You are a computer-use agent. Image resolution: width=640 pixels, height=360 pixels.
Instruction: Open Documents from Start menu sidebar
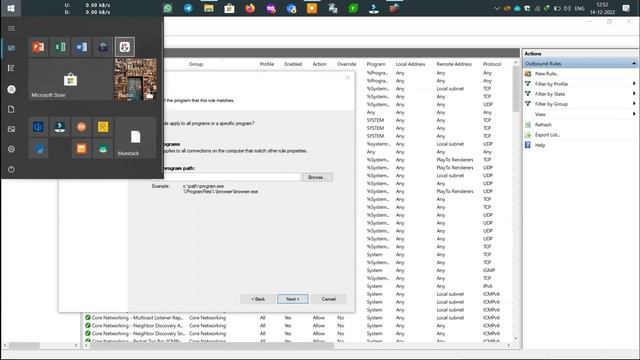click(x=11, y=109)
